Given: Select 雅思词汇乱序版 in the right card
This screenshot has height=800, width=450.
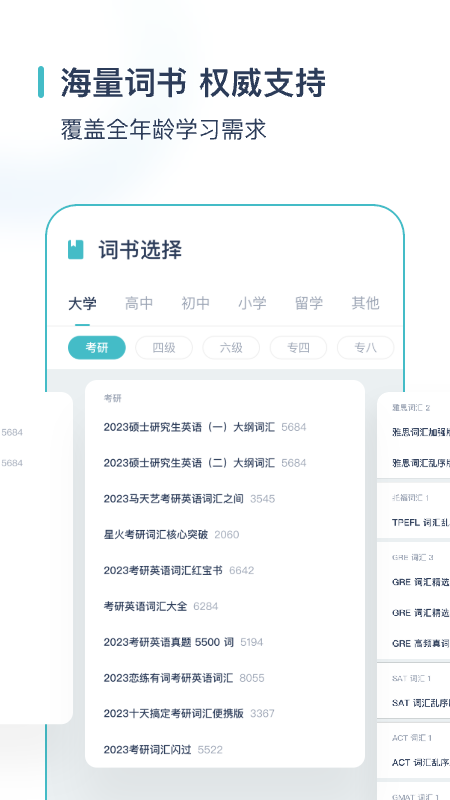Looking at the screenshot, I should 421,463.
